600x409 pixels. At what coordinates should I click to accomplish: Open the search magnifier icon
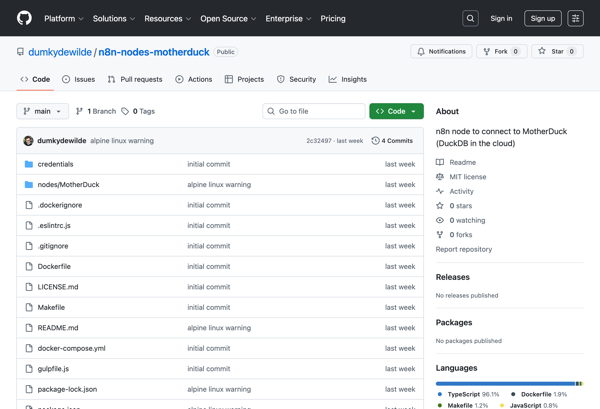(470, 18)
